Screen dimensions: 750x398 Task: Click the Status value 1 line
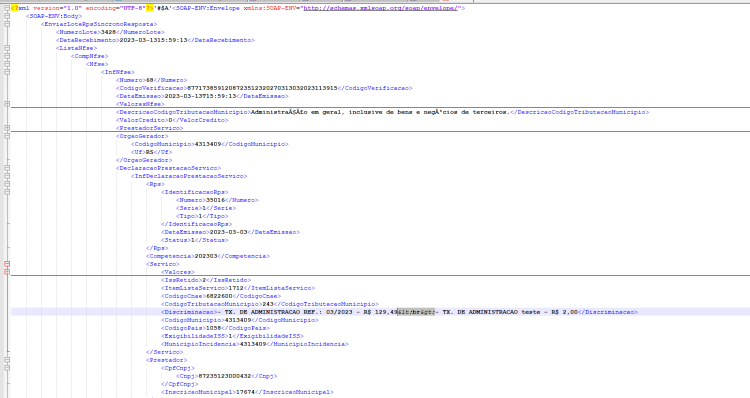195,240
